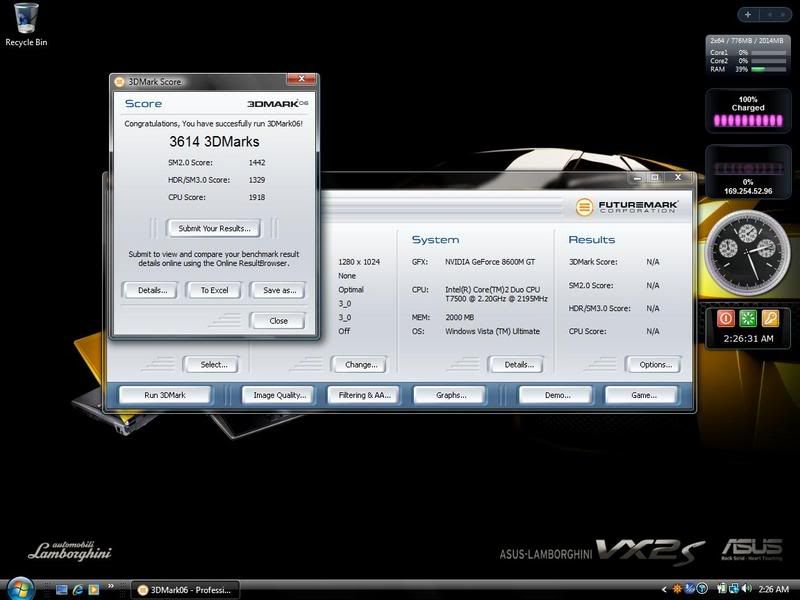This screenshot has height=600, width=800.
Task: Open Results Options button
Action: click(655, 364)
